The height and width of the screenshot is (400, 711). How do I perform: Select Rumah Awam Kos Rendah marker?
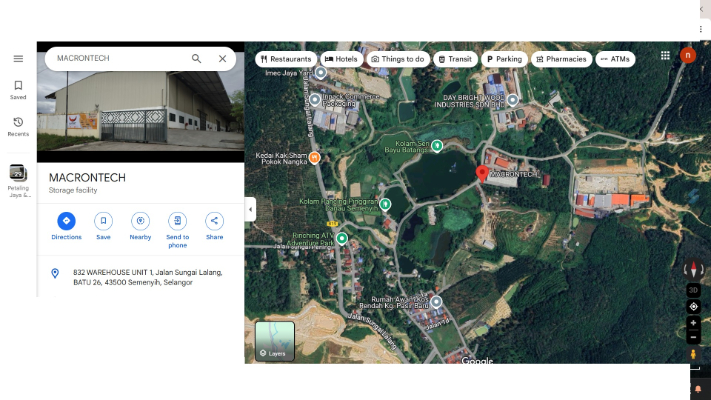pyautogui.click(x=436, y=302)
